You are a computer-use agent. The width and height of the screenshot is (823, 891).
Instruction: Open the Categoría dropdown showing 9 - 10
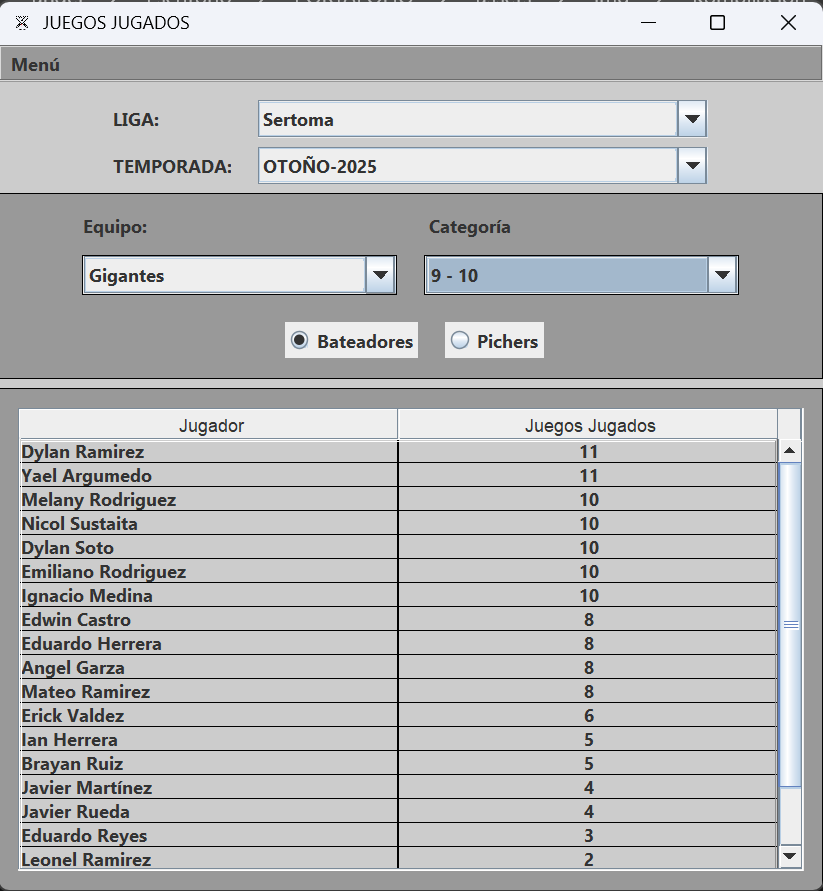[x=722, y=276]
